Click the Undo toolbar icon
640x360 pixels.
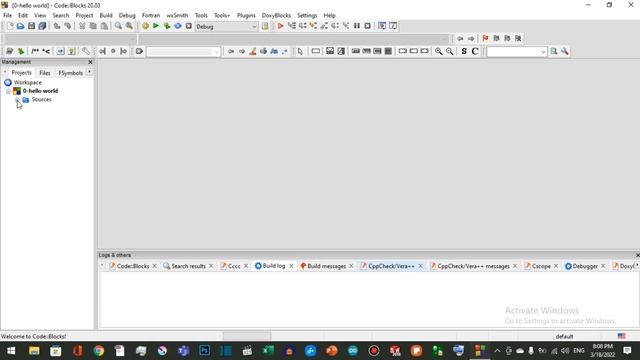(57, 26)
